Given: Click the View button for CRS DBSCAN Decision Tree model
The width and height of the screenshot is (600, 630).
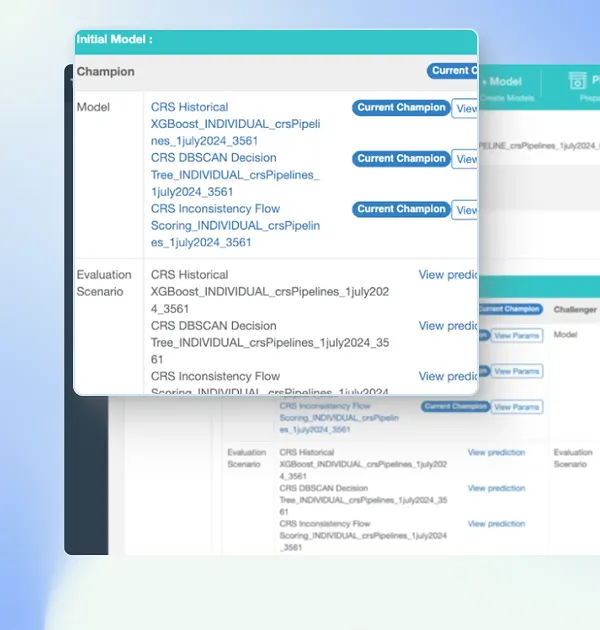Looking at the screenshot, I should tap(465, 159).
